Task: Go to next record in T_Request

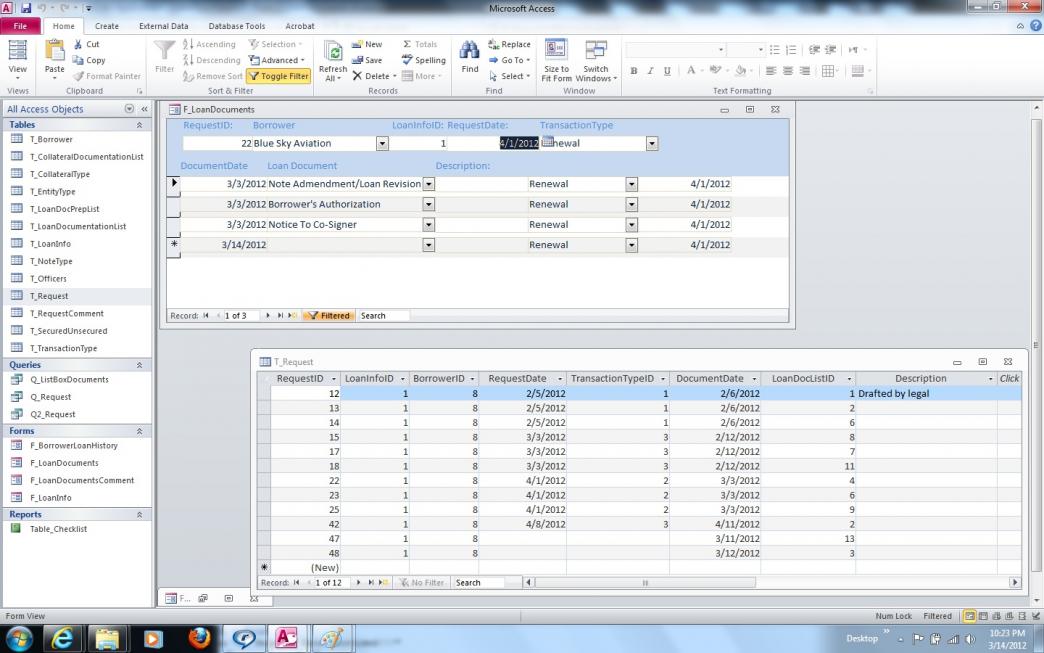Action: point(358,582)
